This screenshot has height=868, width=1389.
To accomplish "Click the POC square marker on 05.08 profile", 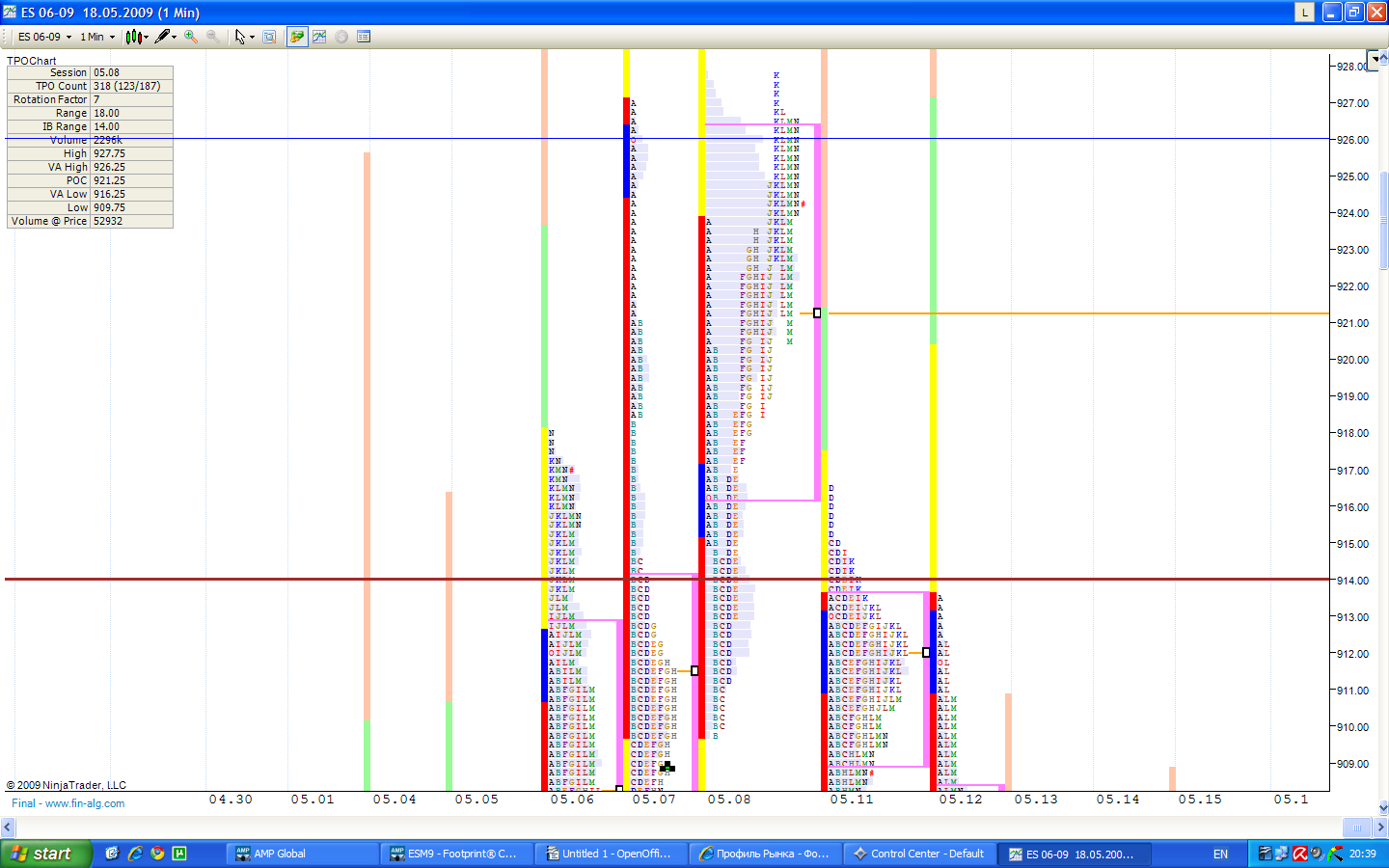I will click(817, 313).
